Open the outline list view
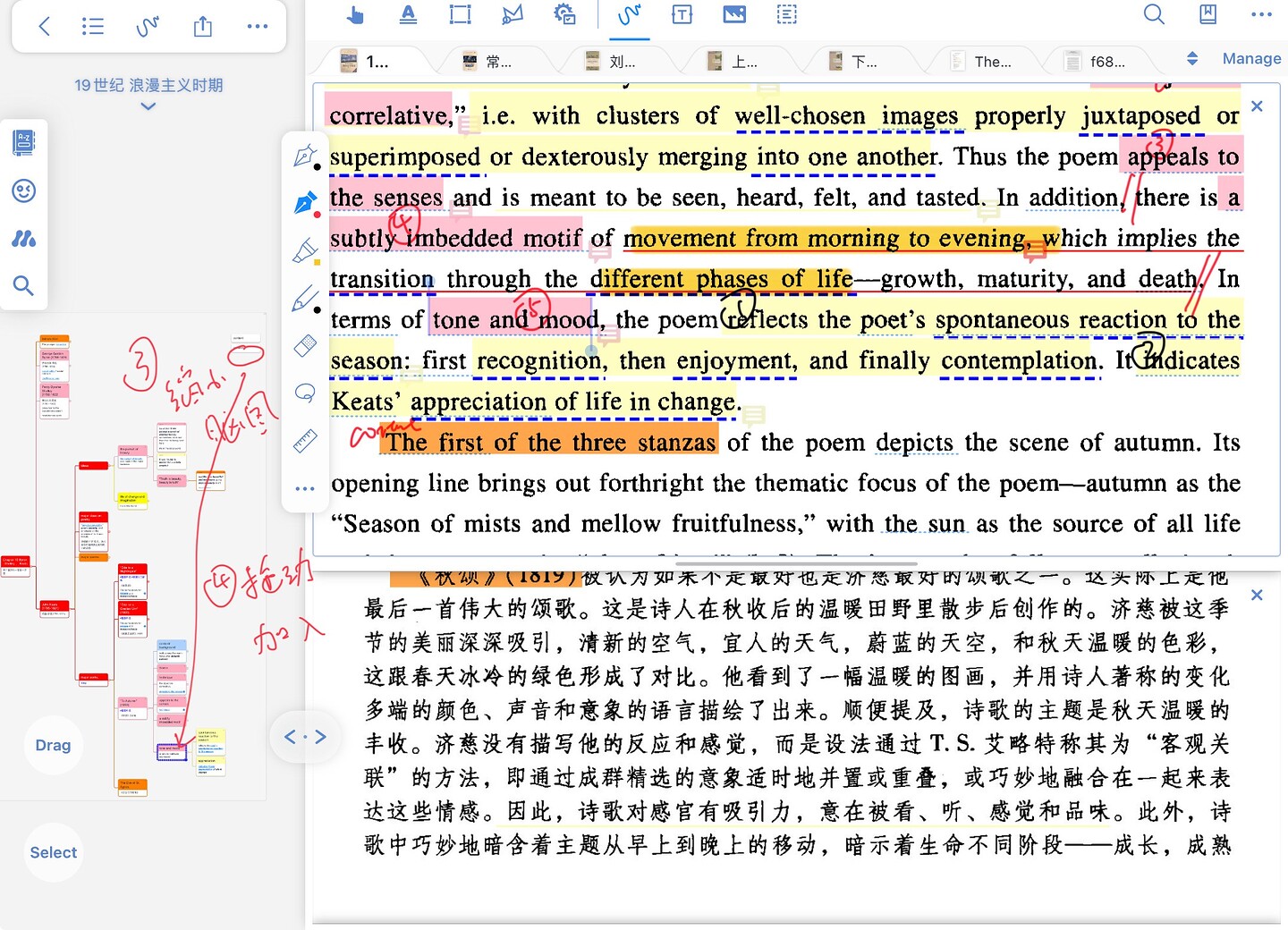The height and width of the screenshot is (930, 1288). pos(92,26)
